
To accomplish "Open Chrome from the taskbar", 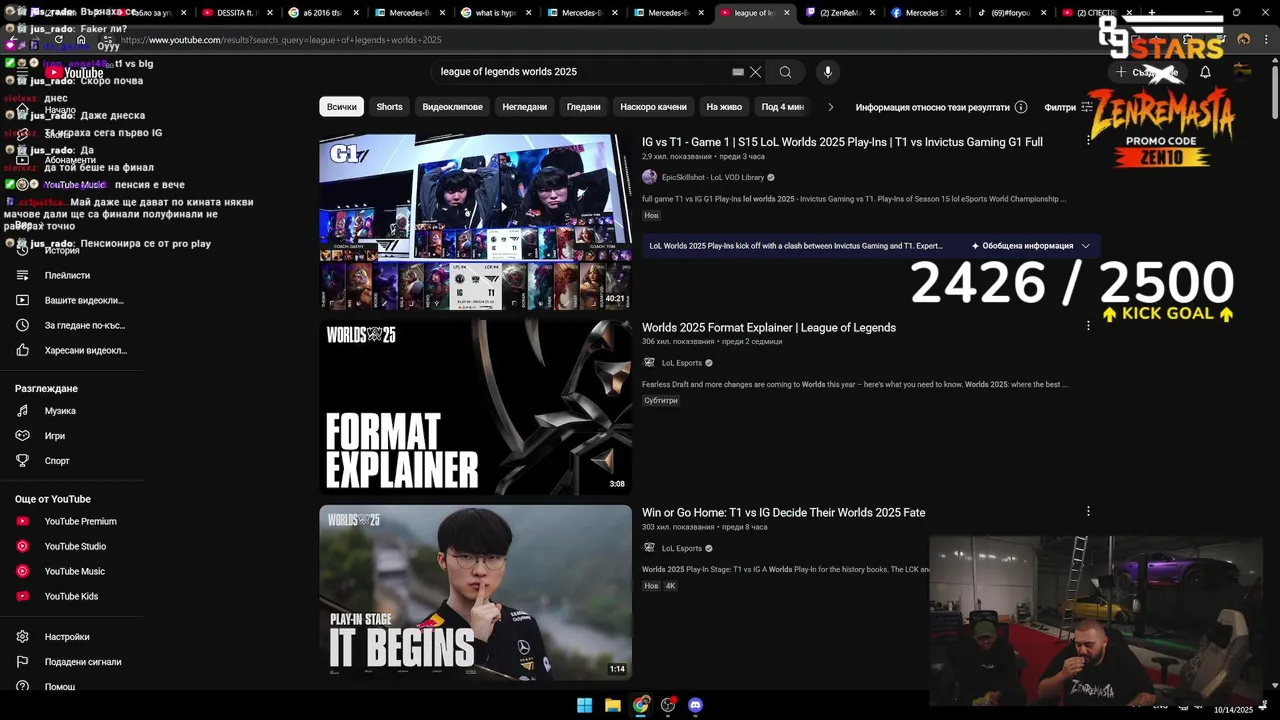I will click(x=640, y=705).
